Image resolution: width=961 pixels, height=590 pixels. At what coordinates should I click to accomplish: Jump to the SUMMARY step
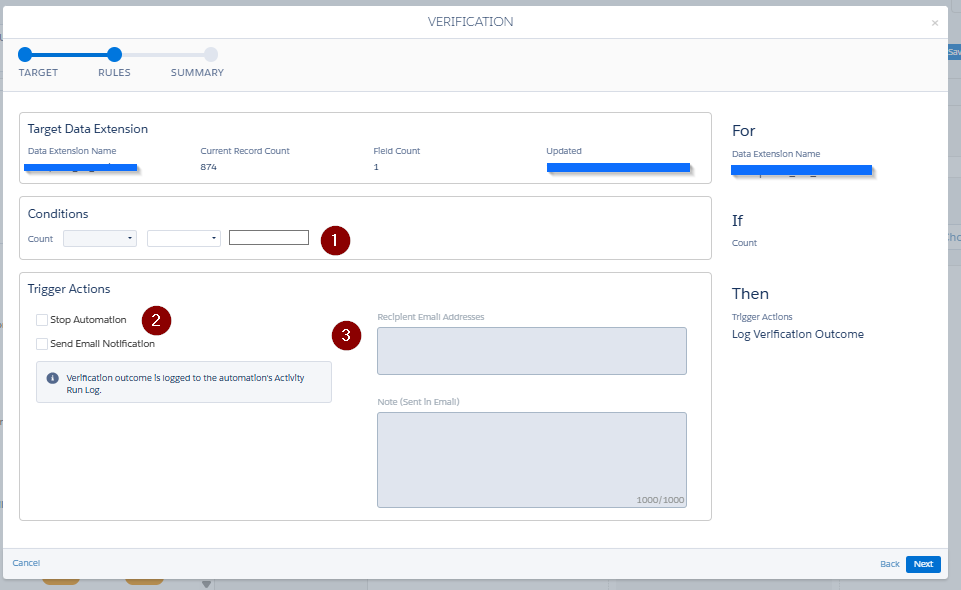tap(211, 55)
